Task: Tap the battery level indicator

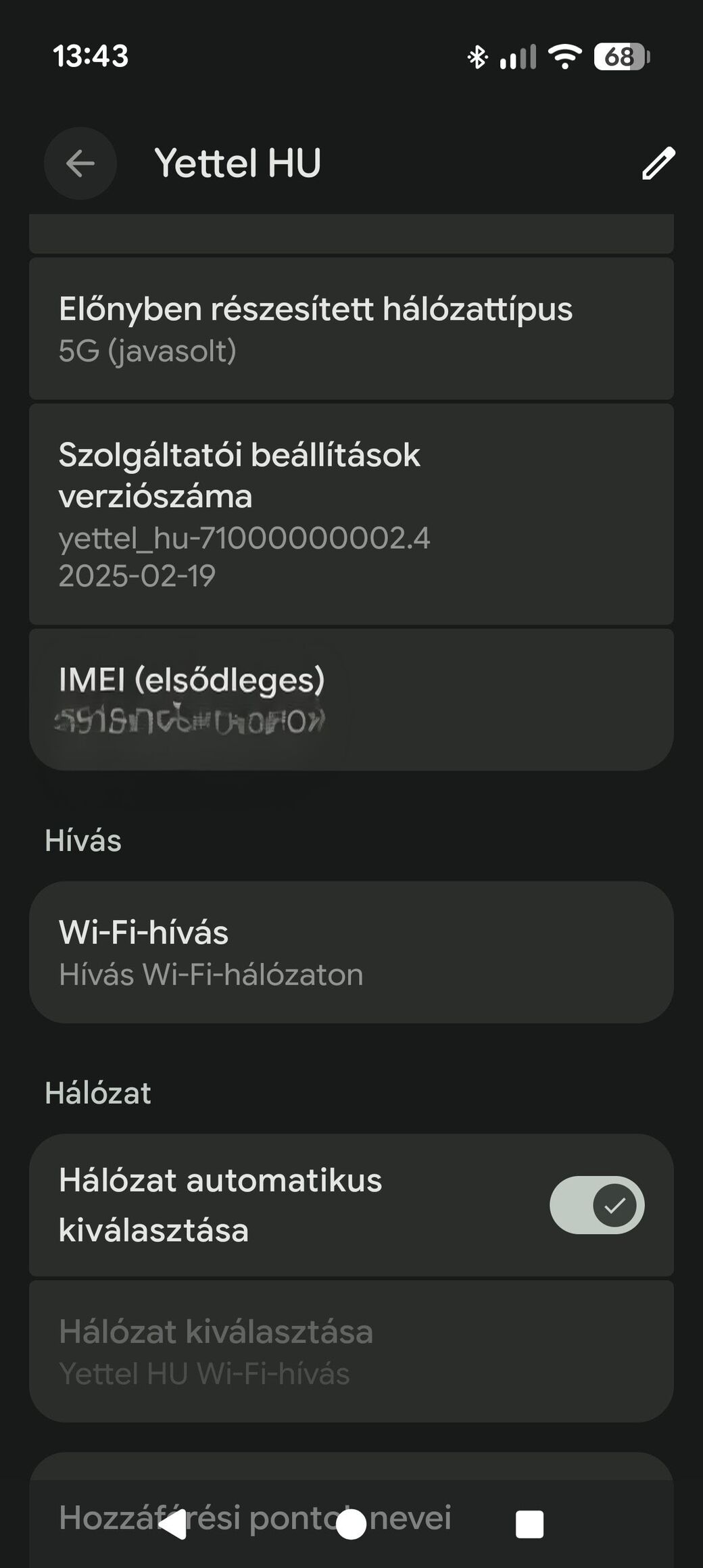Action: [x=621, y=57]
